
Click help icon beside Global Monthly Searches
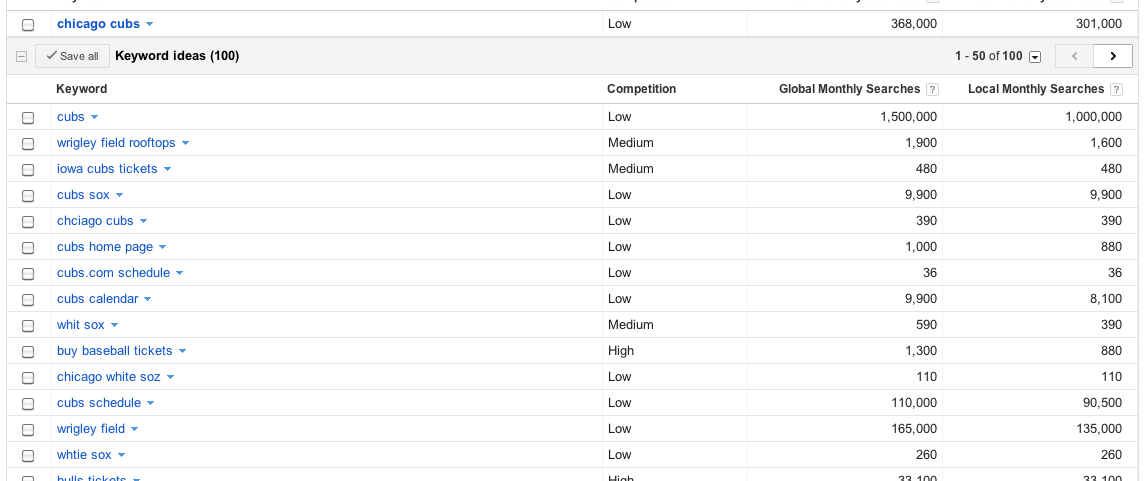[x=932, y=90]
